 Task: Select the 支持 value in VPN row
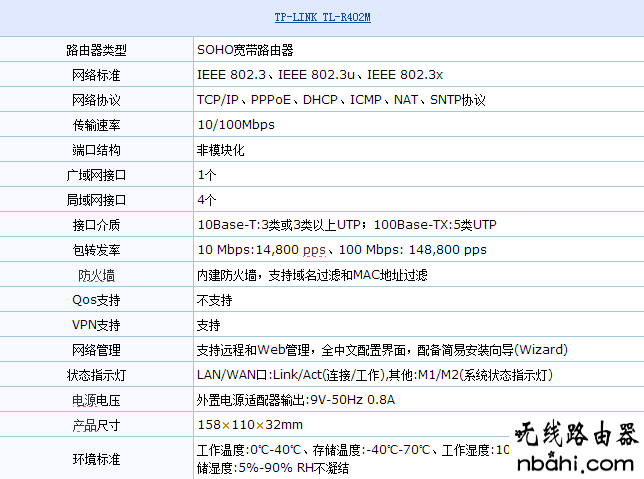[209, 325]
